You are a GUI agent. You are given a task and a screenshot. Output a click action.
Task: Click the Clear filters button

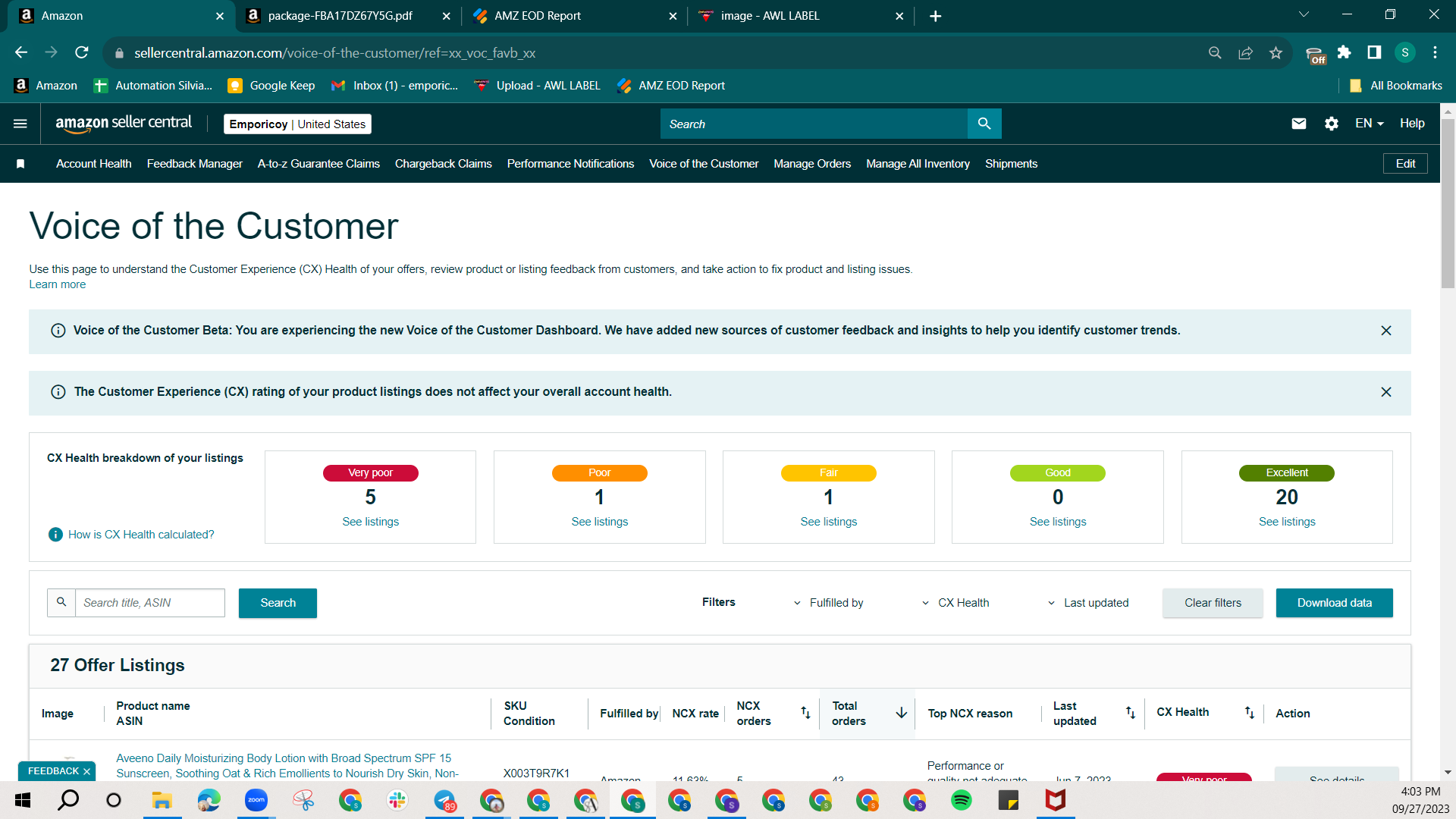[1213, 603]
